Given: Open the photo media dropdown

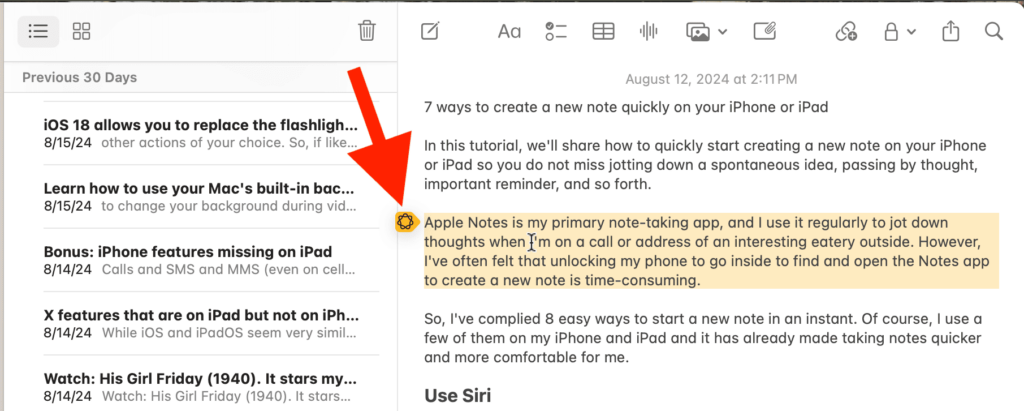Looking at the screenshot, I should point(706,31).
